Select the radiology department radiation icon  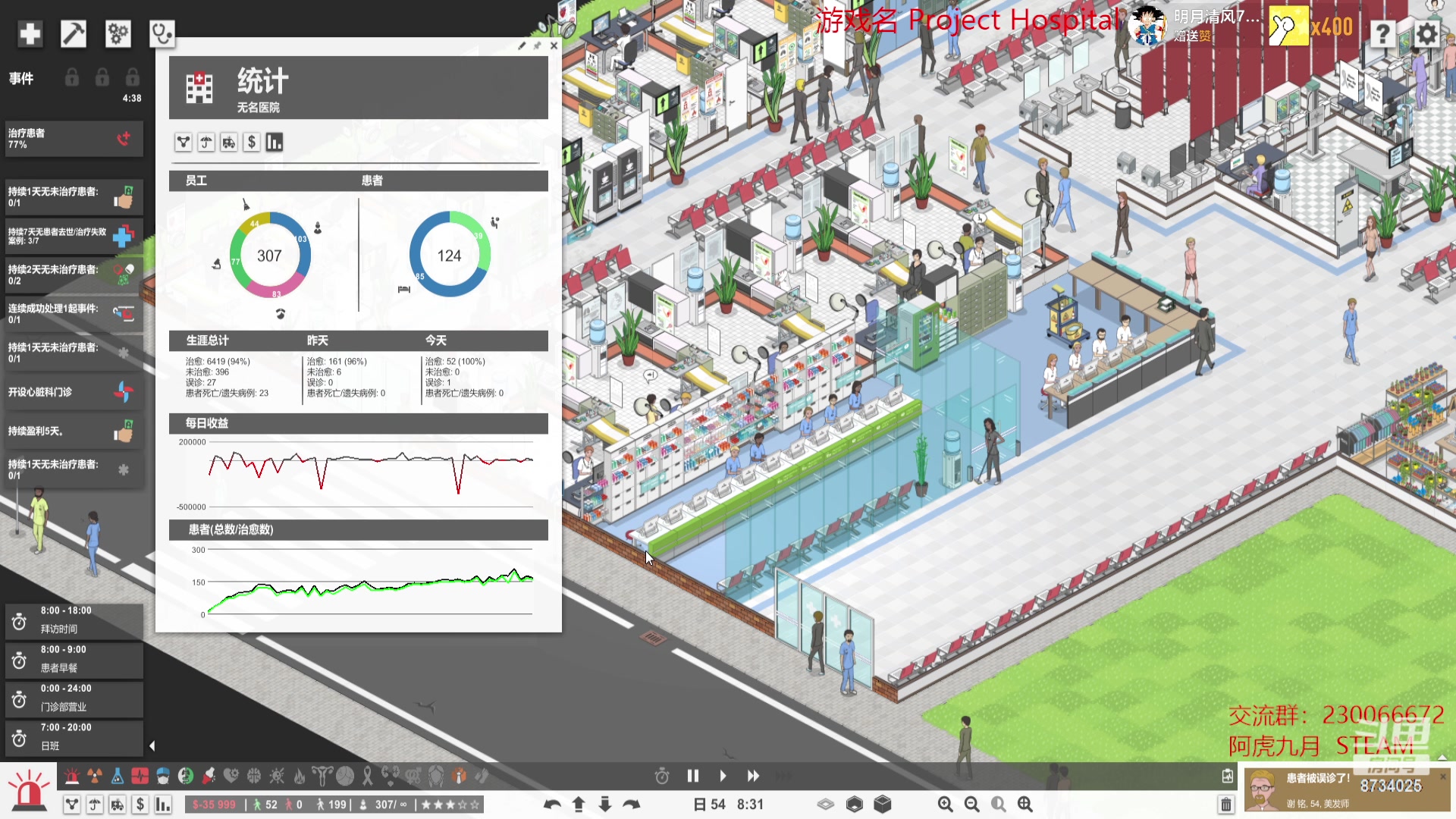(95, 776)
